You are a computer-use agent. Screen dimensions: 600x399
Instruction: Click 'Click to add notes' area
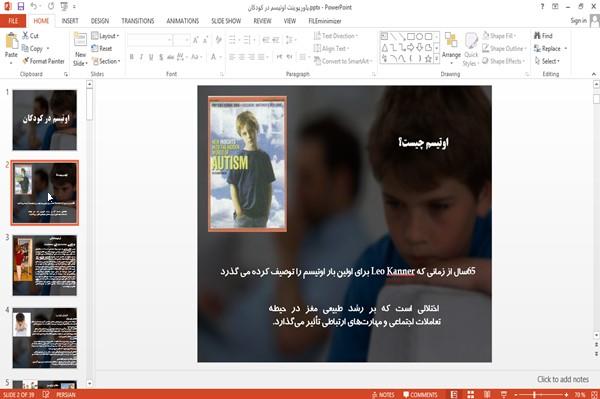(562, 379)
